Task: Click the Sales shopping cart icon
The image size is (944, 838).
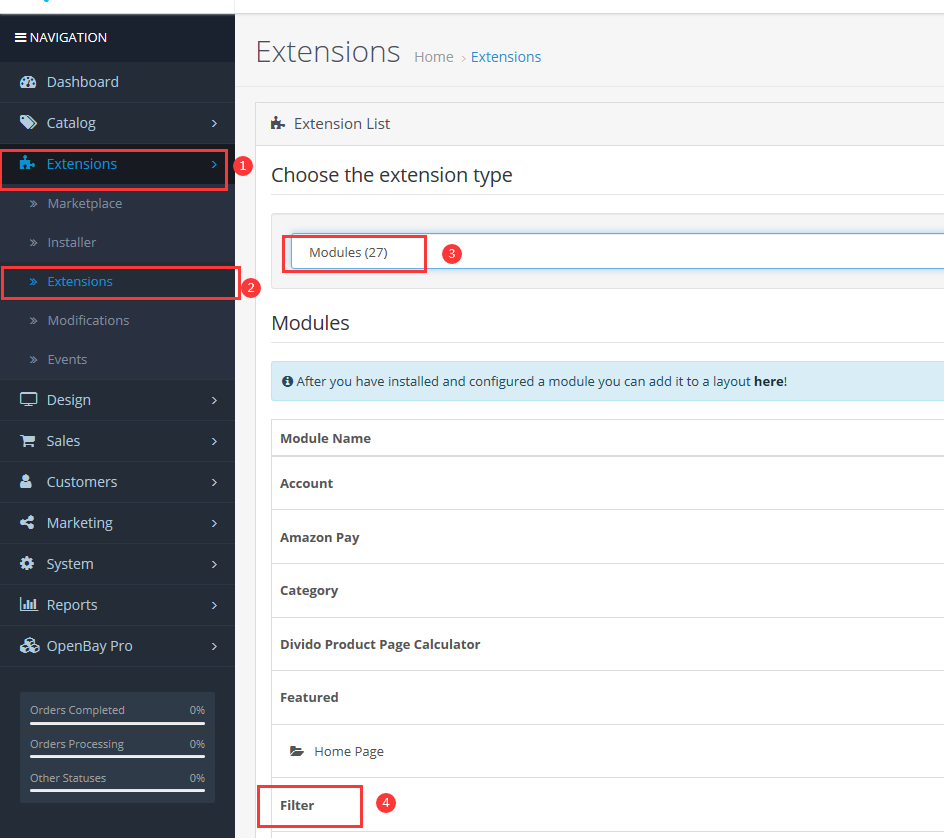Action: coord(28,441)
